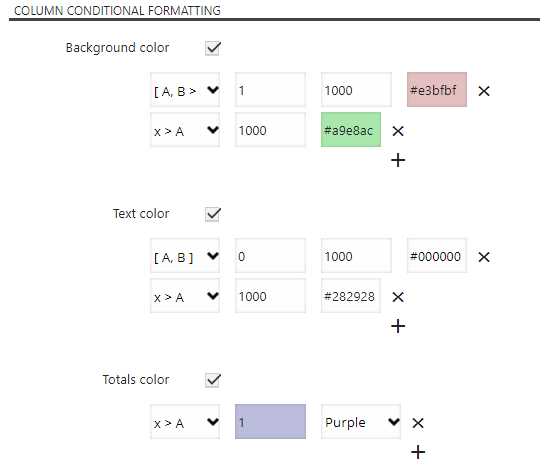Delete the #a9e8ac background color rule
The image size is (548, 474).
point(398,131)
